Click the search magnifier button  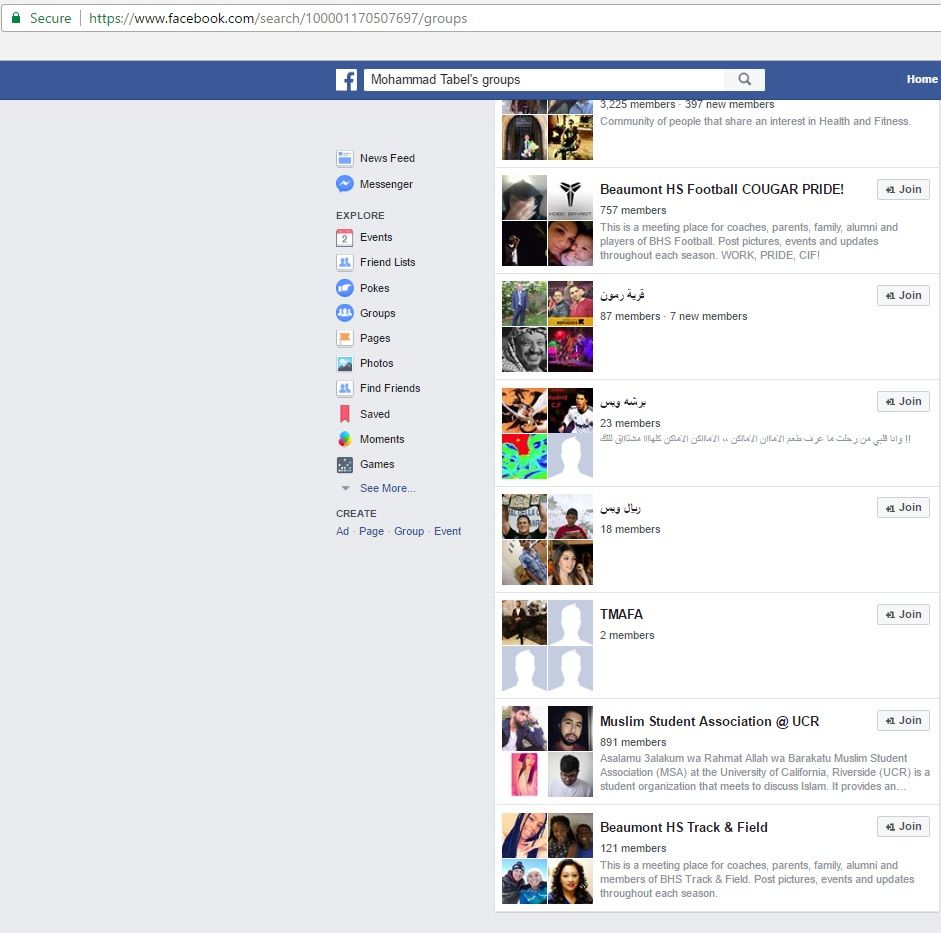coord(744,79)
